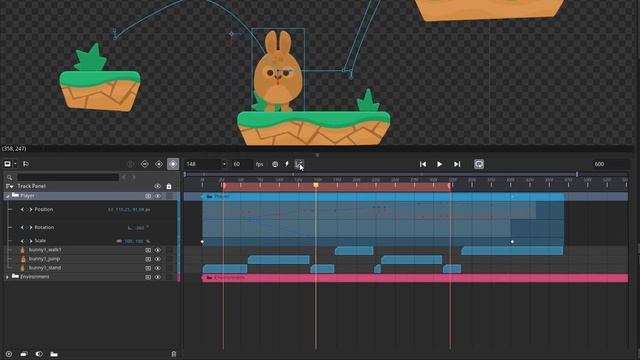Jump to the start of the timeline
The width and height of the screenshot is (640, 360).
423,164
